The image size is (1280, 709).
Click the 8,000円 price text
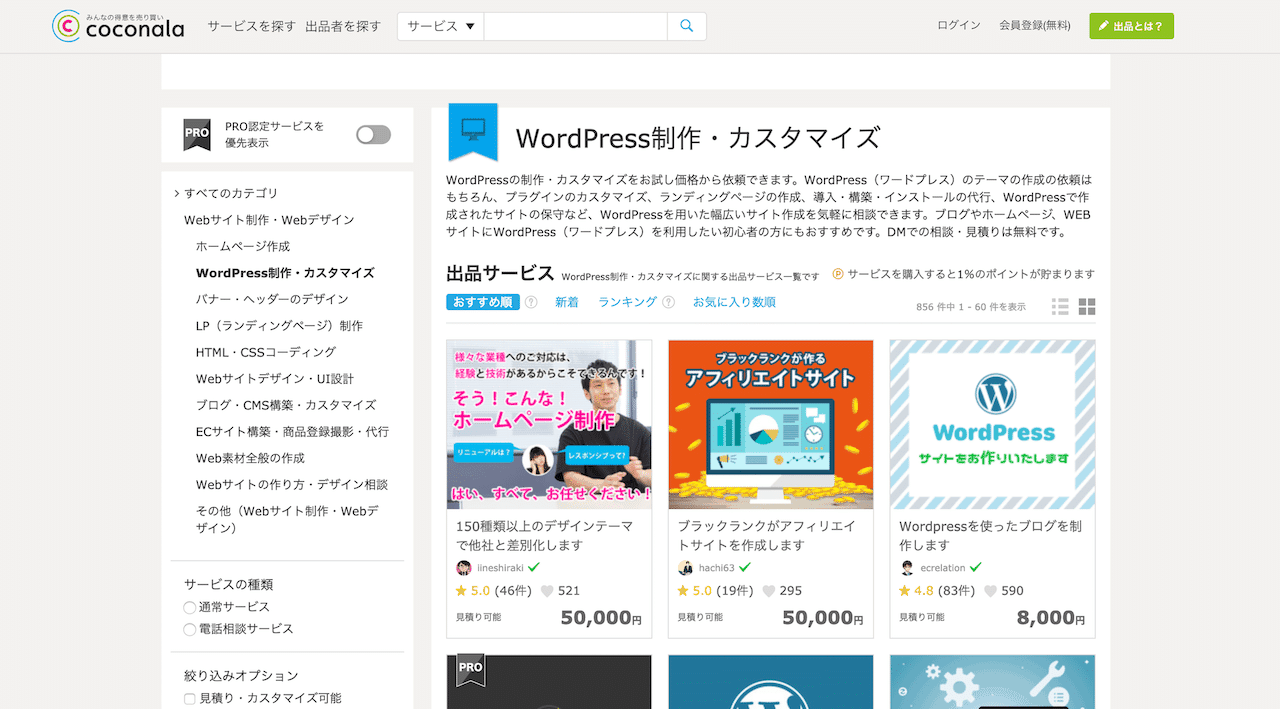[1051, 617]
